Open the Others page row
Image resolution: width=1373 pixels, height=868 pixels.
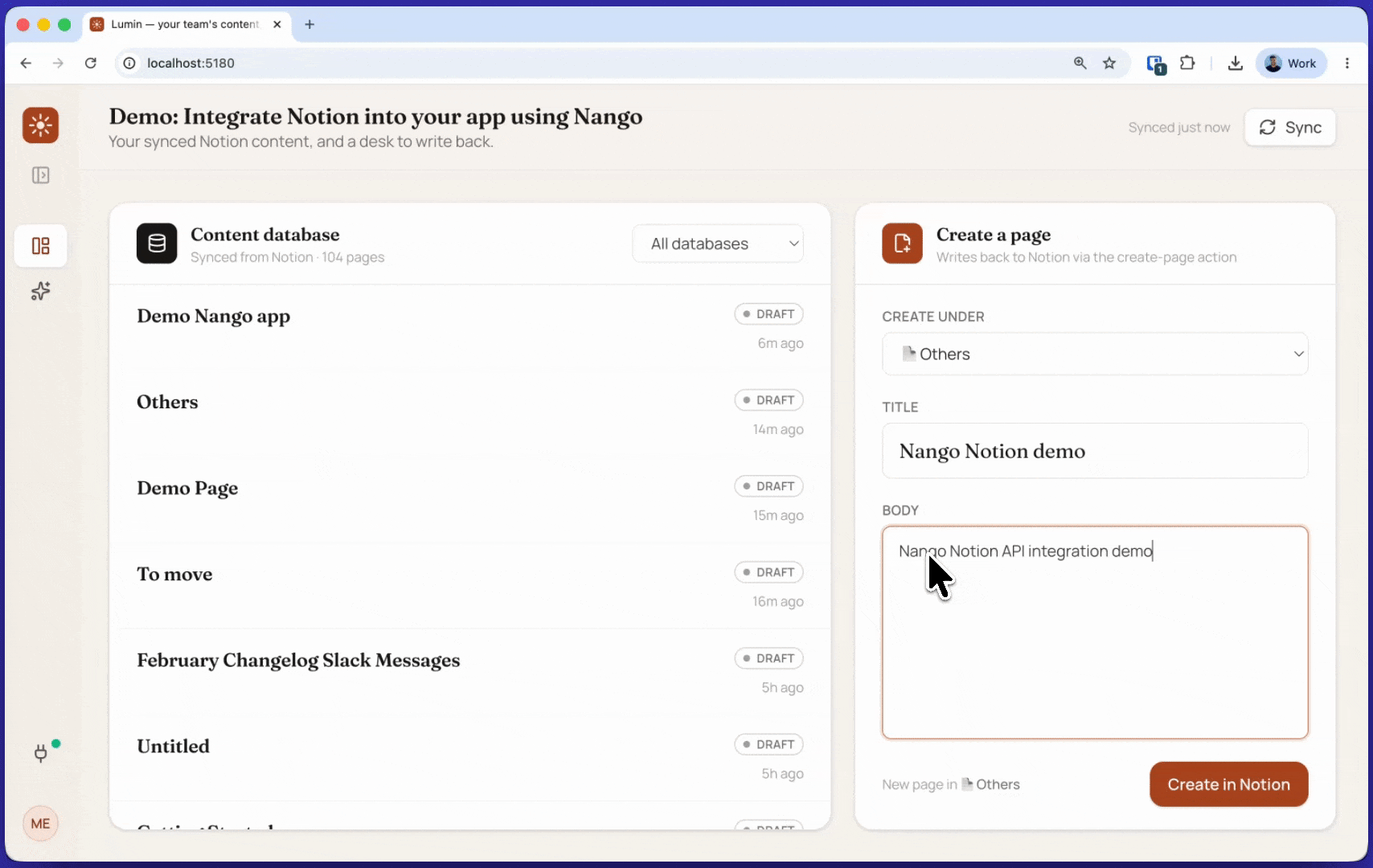coord(470,414)
